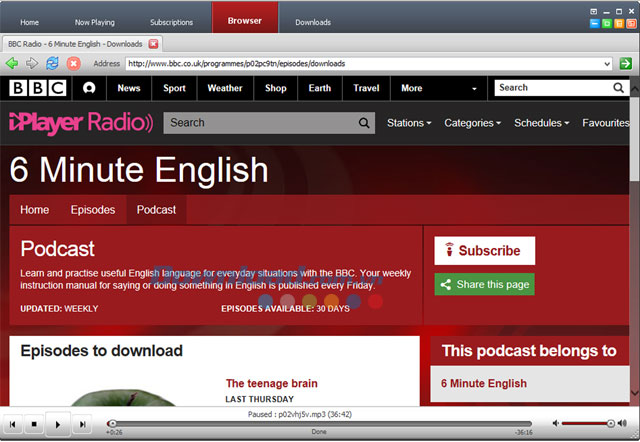640x442 pixels.
Task: Click the browser back arrow
Action: click(x=12, y=63)
